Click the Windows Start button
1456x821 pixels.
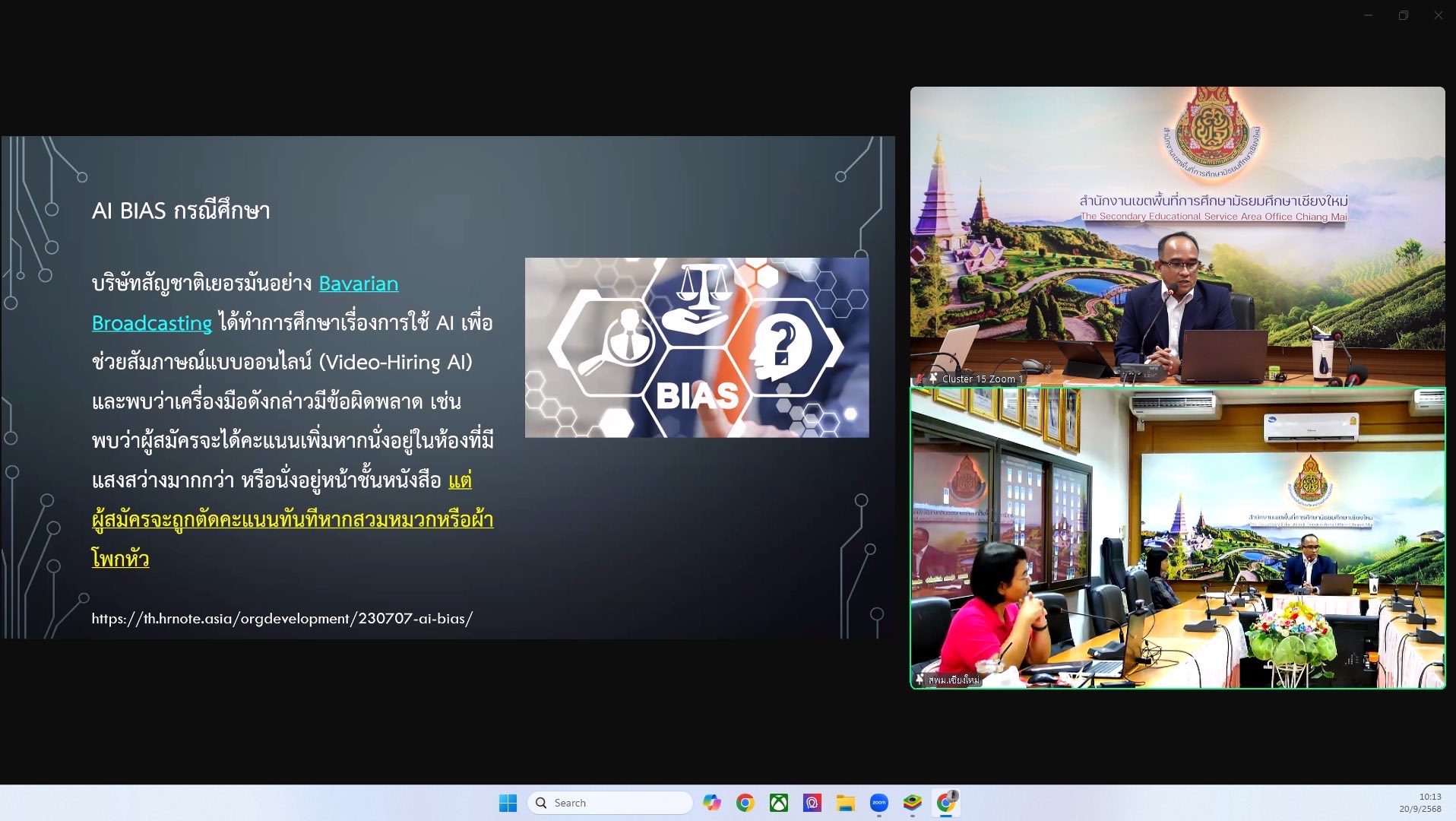508,803
